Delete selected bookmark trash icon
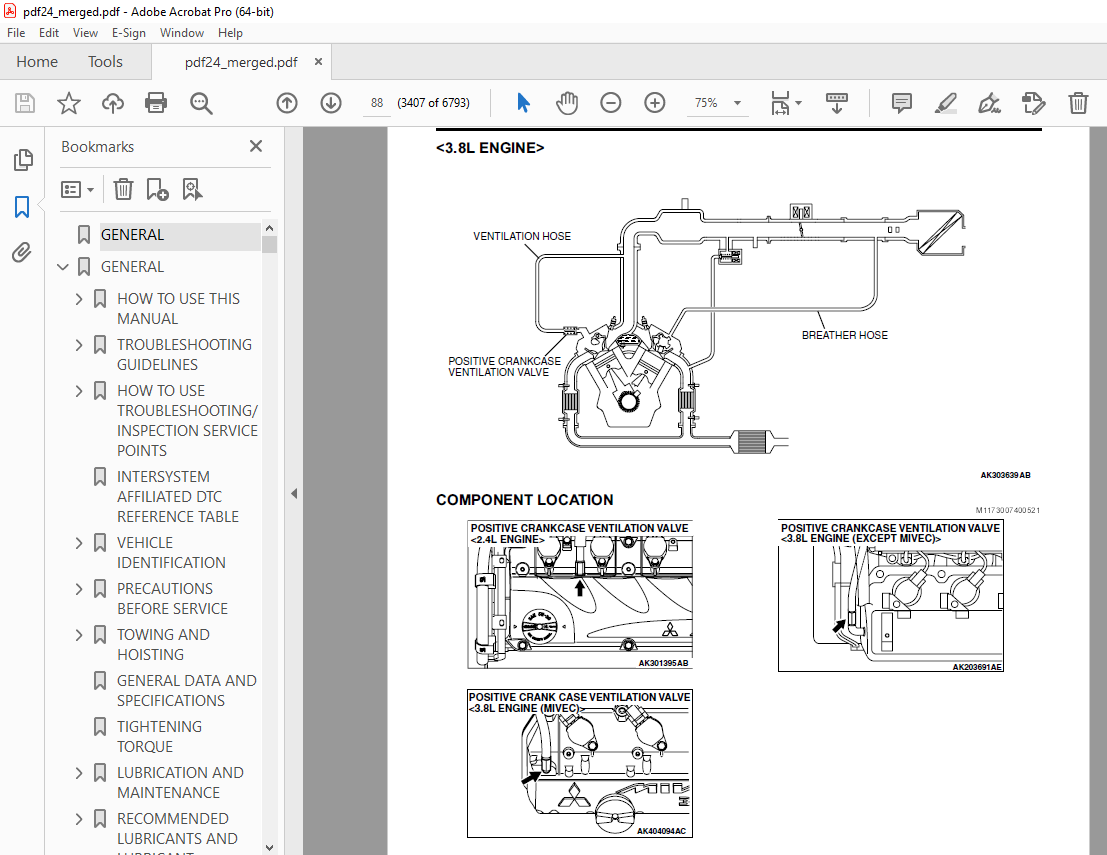The width and height of the screenshot is (1107, 855). pyautogui.click(x=124, y=189)
